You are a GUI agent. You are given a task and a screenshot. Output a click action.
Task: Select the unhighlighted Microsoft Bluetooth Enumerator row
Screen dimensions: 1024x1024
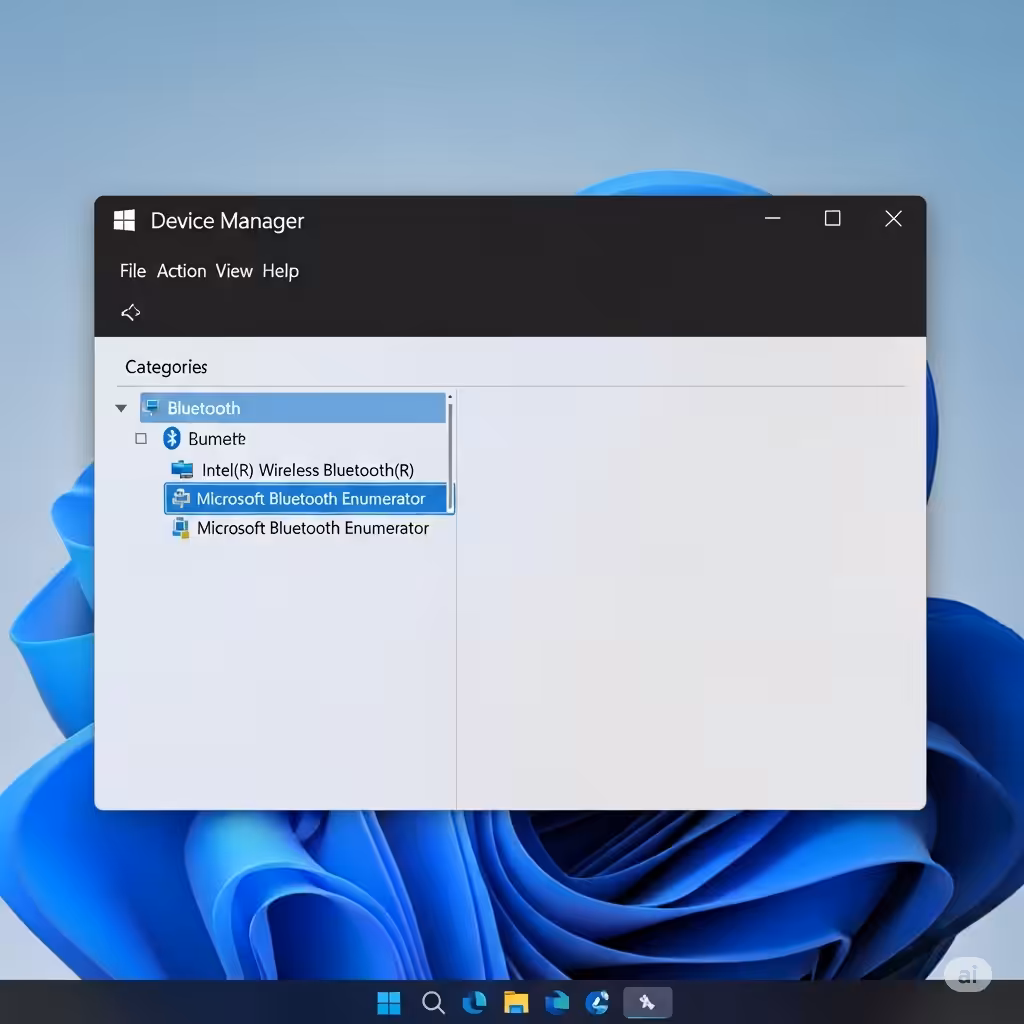coord(313,528)
